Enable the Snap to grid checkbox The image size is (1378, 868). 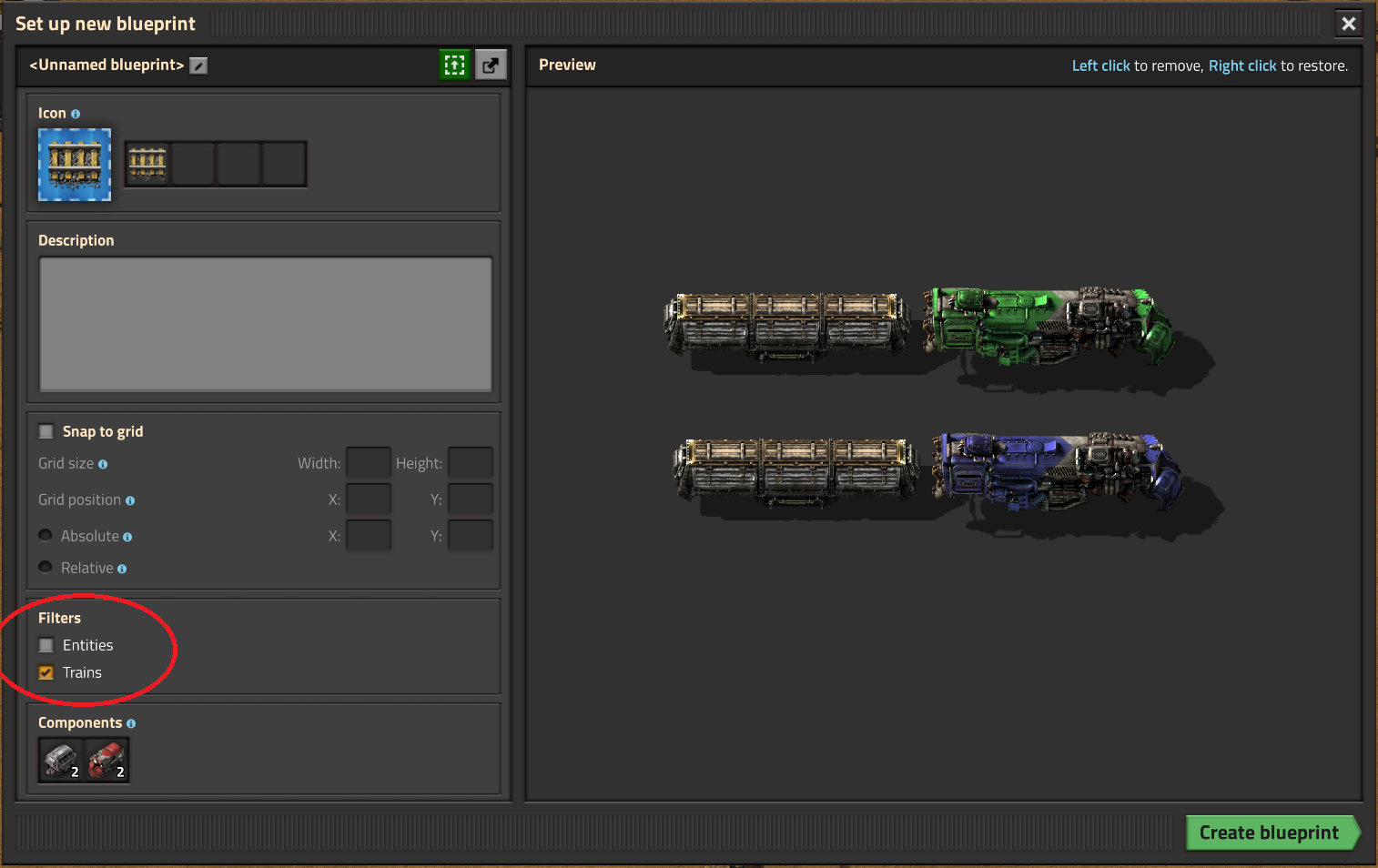pyautogui.click(x=46, y=431)
